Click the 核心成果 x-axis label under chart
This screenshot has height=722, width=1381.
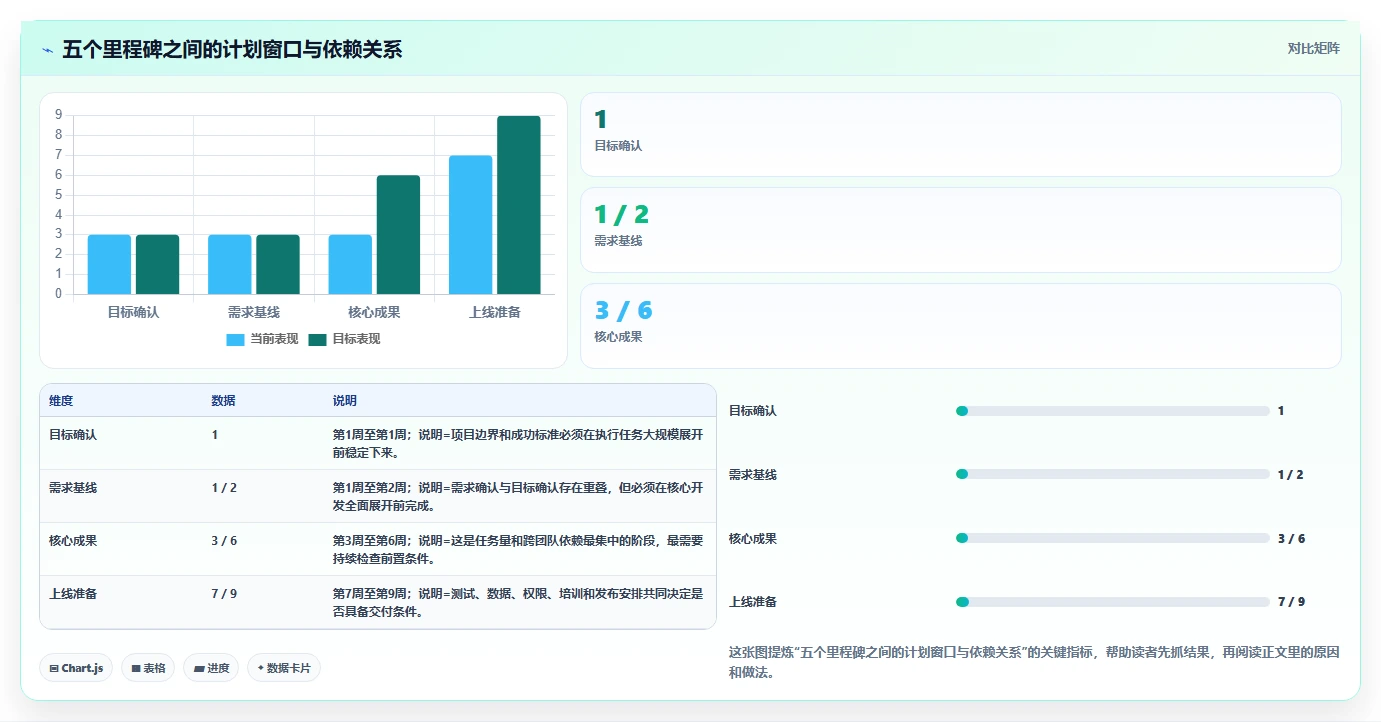374,312
